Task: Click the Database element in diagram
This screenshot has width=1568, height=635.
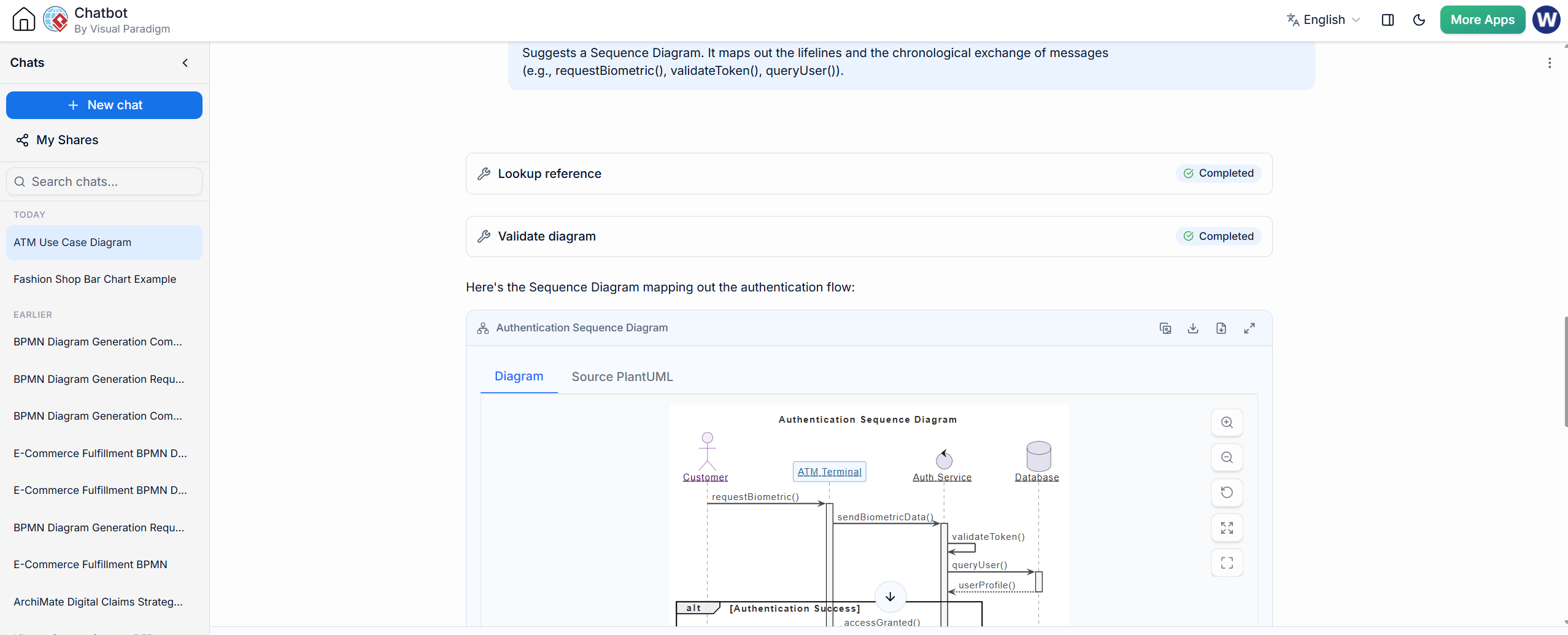Action: coord(1037,461)
